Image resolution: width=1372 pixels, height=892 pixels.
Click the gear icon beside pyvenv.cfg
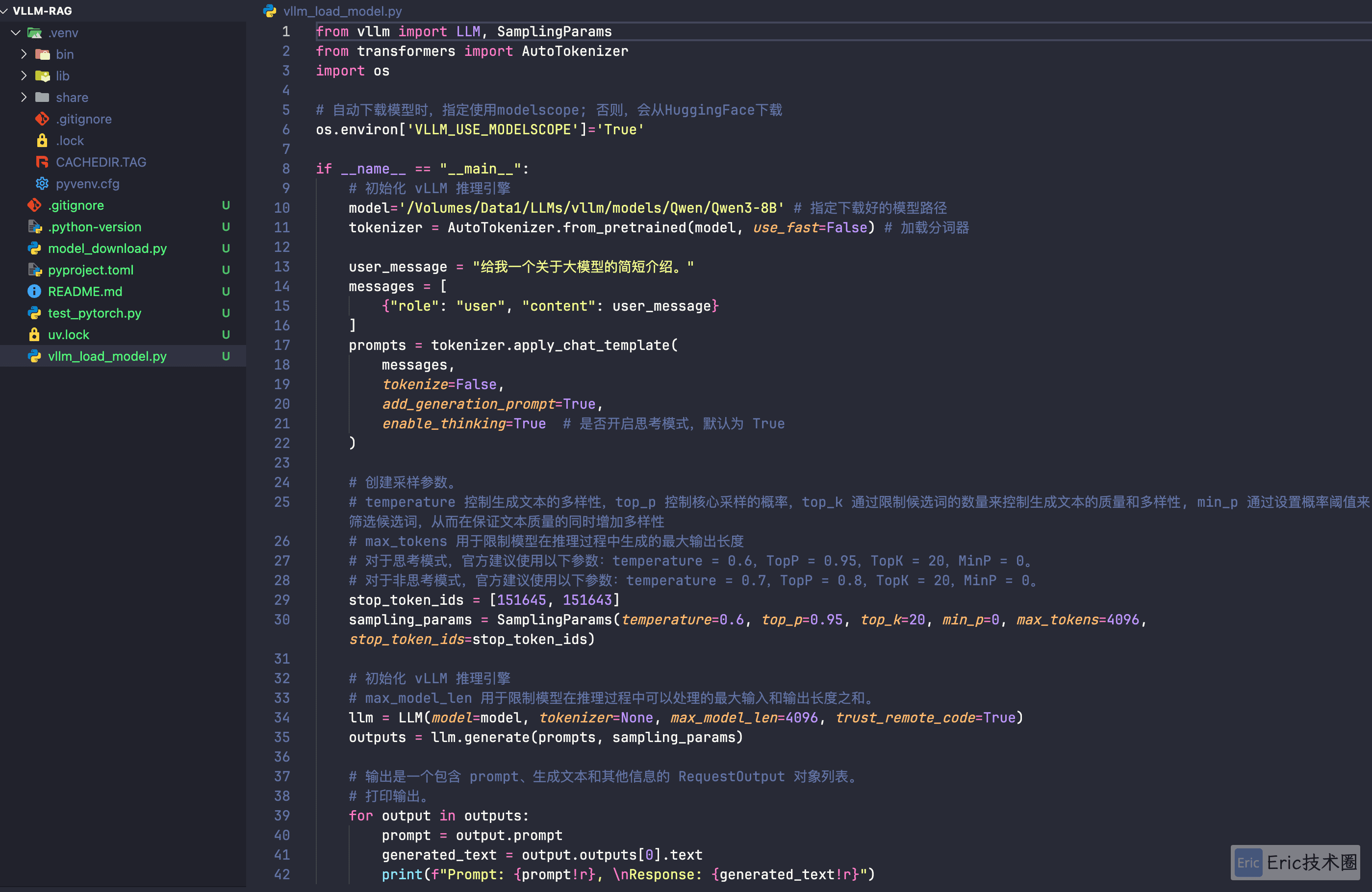click(42, 184)
